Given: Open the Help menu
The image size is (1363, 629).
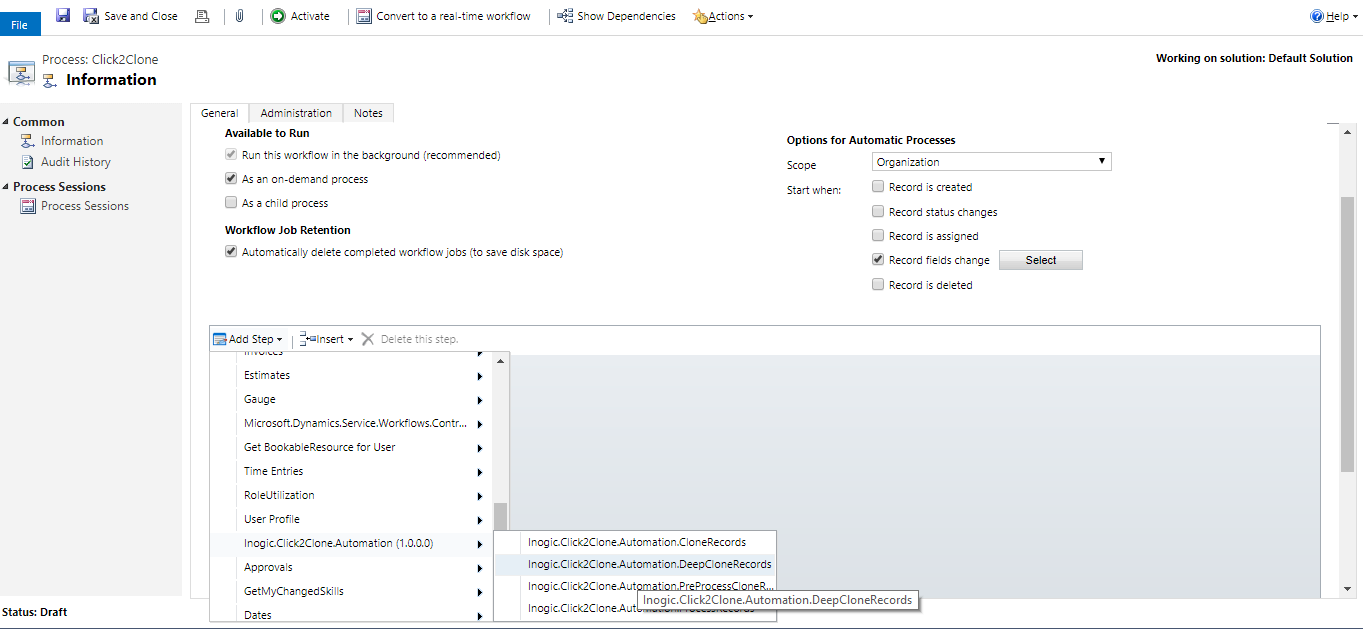Looking at the screenshot, I should [1332, 16].
